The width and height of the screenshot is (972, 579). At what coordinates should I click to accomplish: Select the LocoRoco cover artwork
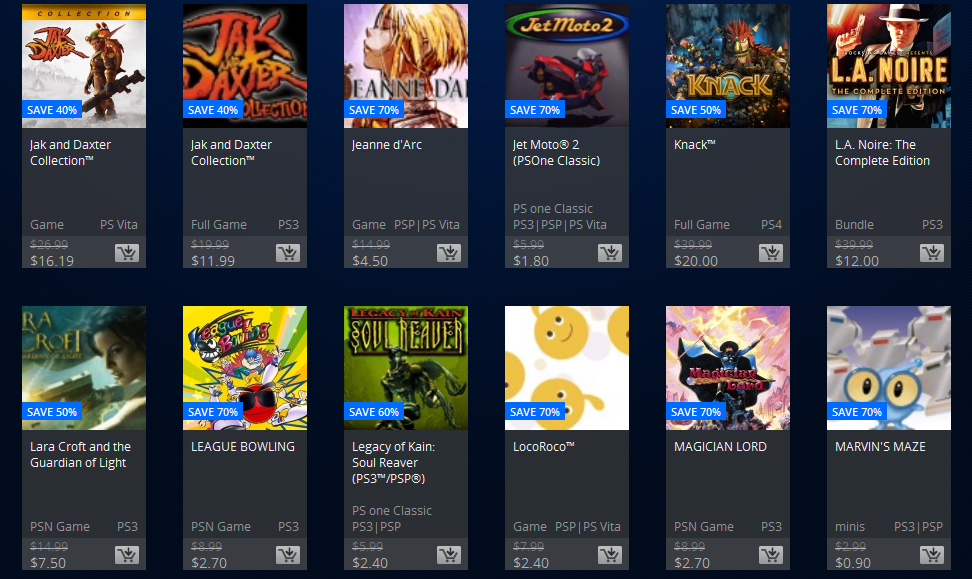(567, 368)
